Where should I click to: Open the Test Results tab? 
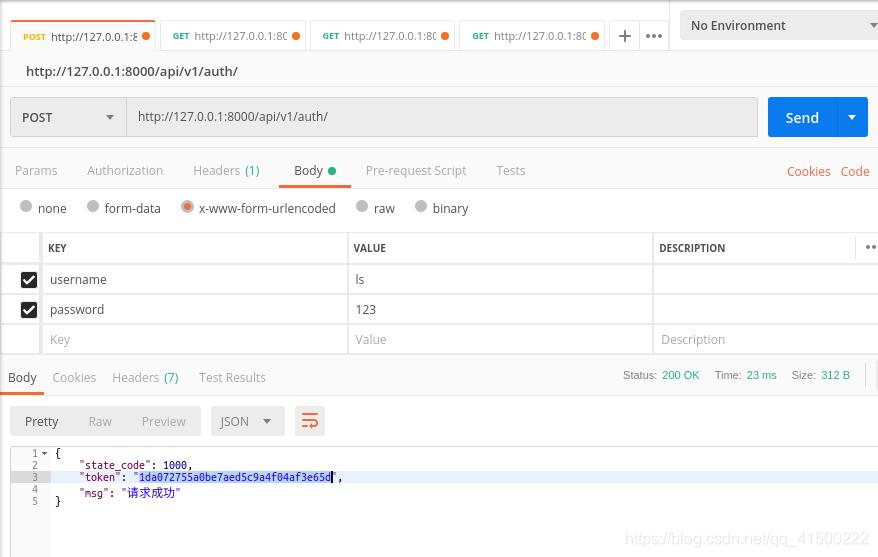[232, 378]
